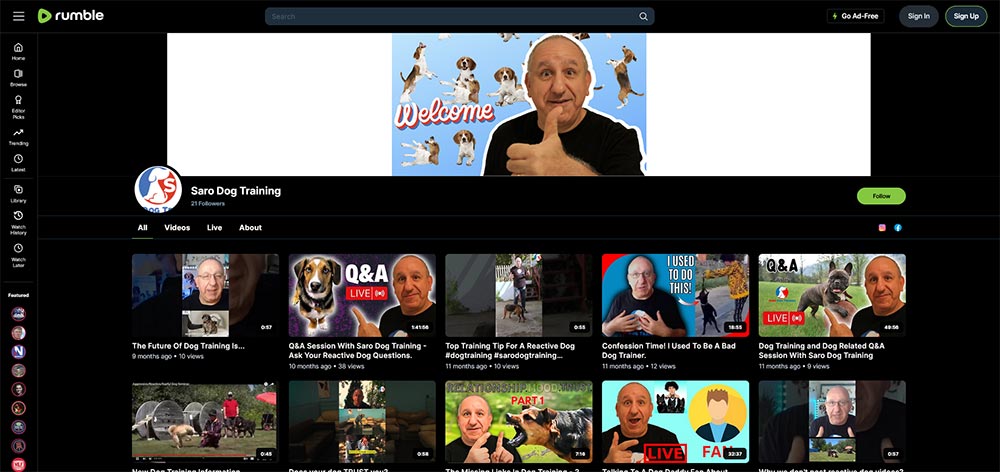Screen dimensions: 1000x472
Task: Follow the Saro Dog Training channel
Action: [x=881, y=196]
